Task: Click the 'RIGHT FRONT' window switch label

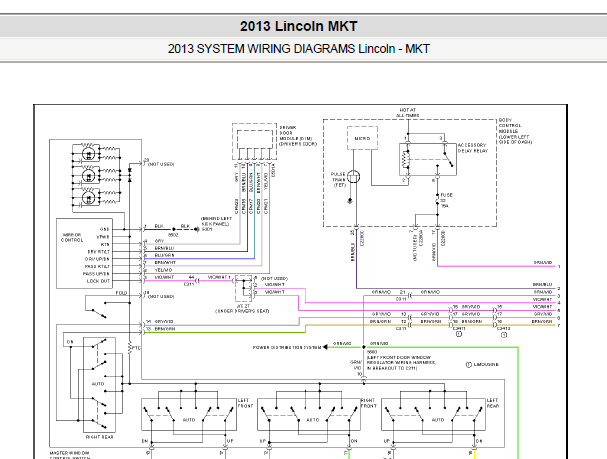Action: (369, 403)
